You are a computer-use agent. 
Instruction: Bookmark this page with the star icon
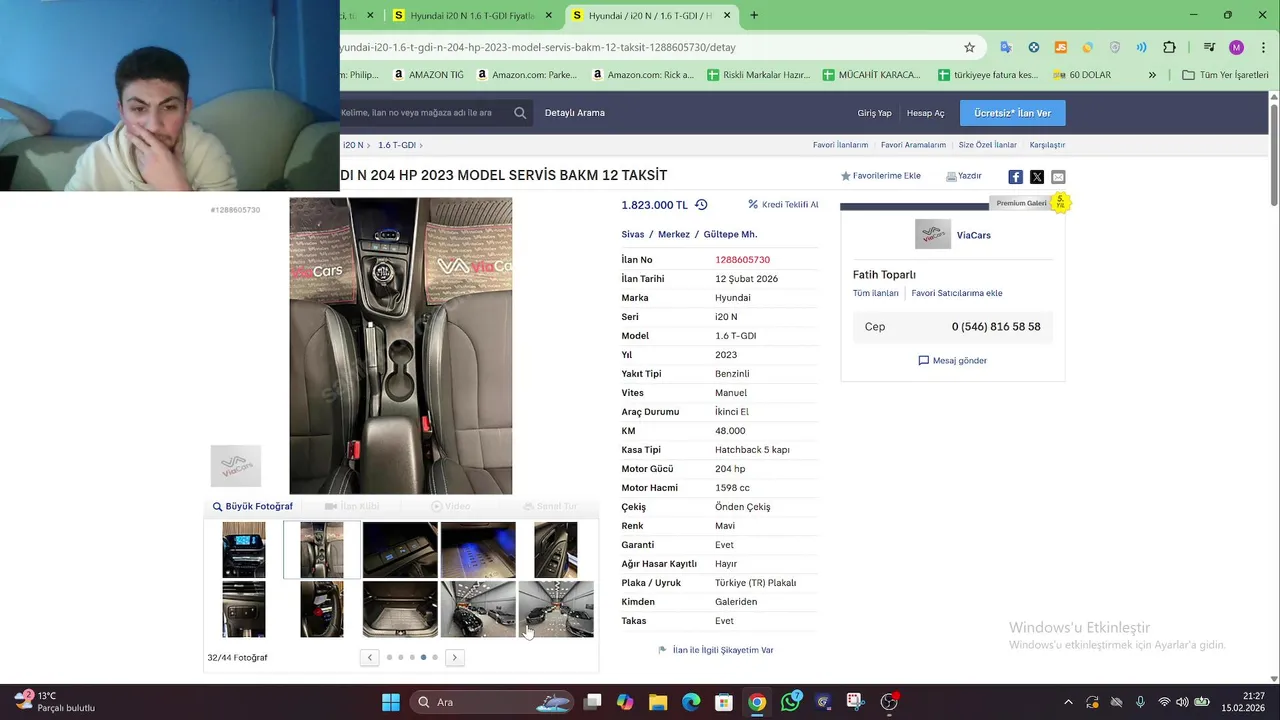(969, 47)
